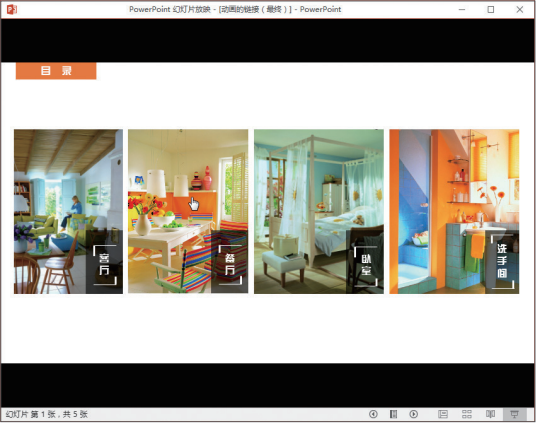The width and height of the screenshot is (537, 423).
Task: Open the bathroom (洗手间) picture link
Action: click(454, 211)
